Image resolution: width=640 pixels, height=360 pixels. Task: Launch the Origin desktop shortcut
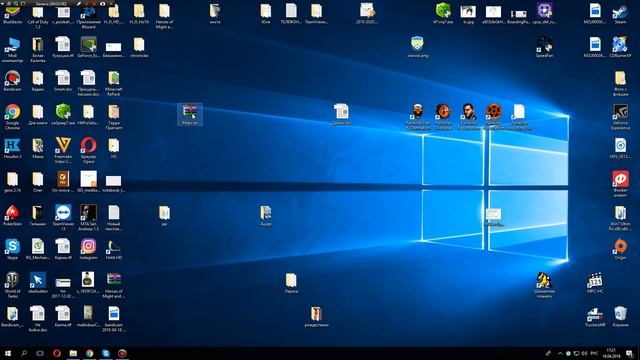coord(620,249)
